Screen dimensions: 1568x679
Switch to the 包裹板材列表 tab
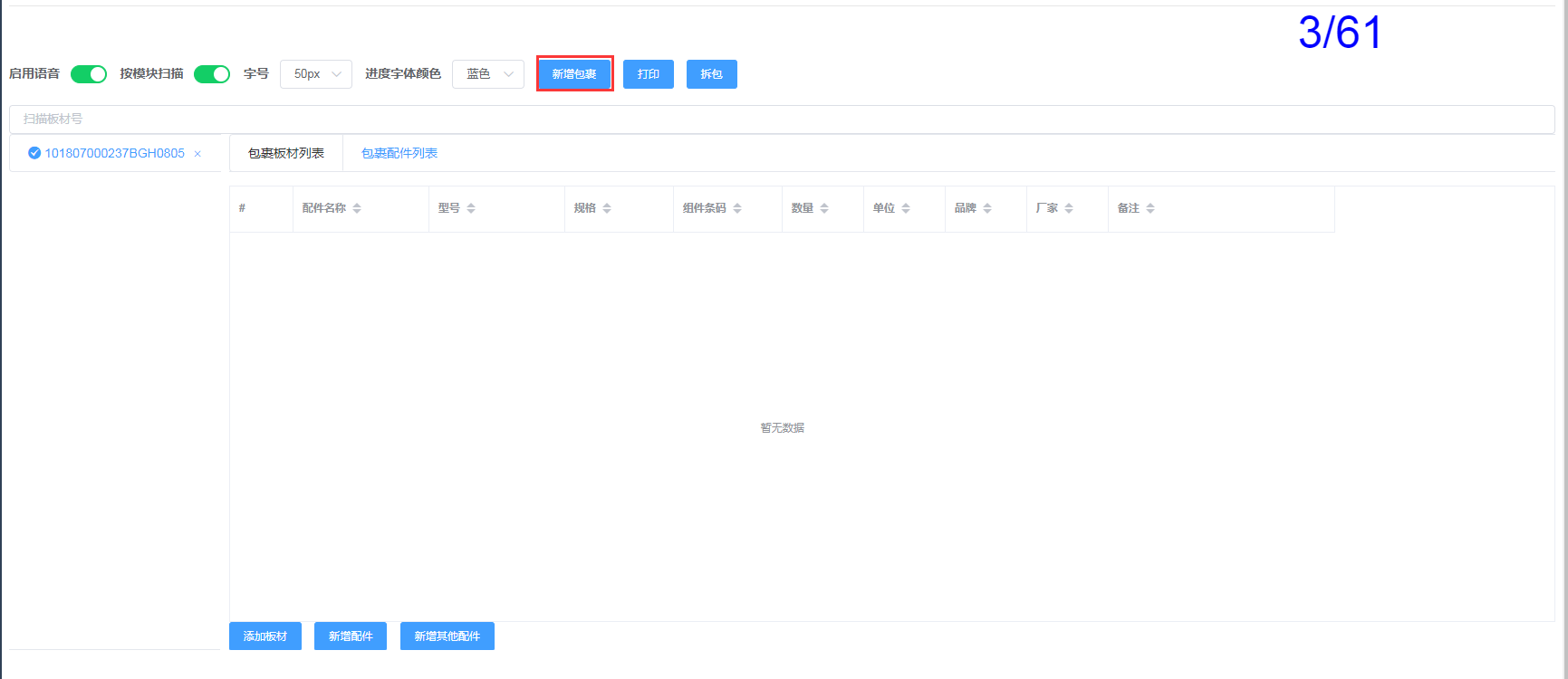point(286,153)
